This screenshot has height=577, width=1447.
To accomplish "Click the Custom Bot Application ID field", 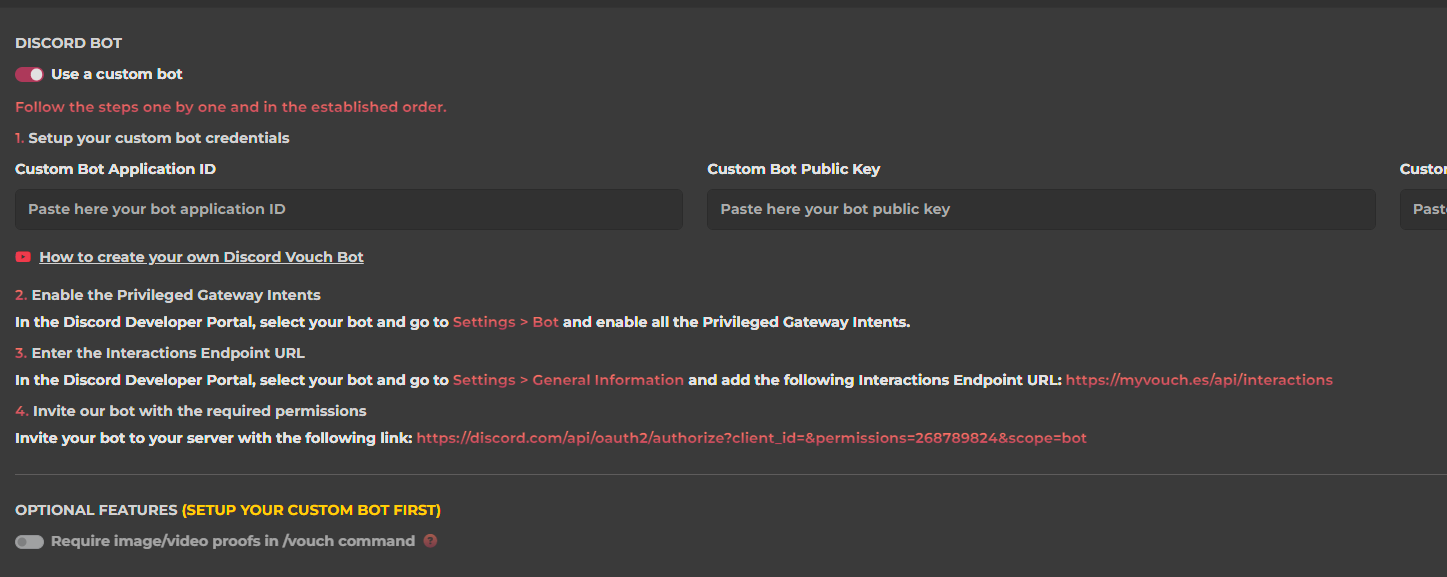I will pos(348,209).
